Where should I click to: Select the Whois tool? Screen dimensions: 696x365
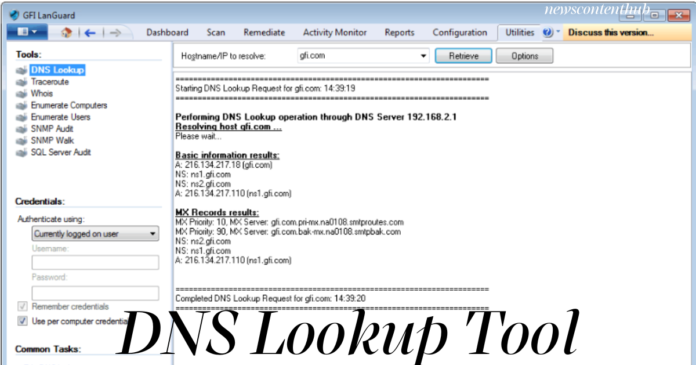click(x=42, y=93)
